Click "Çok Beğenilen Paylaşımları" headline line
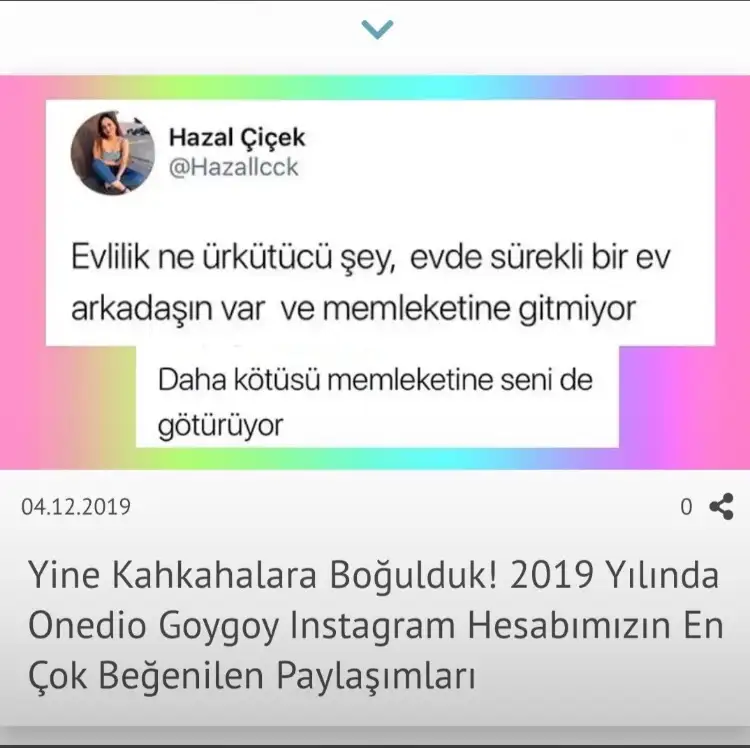This screenshot has width=750, height=748. pos(252,676)
